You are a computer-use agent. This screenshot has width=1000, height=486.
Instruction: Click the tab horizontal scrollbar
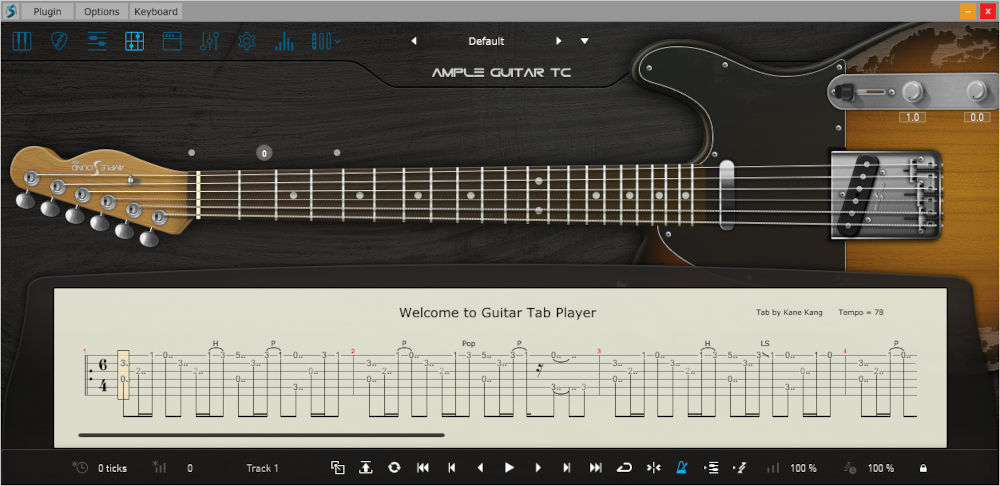click(261, 436)
